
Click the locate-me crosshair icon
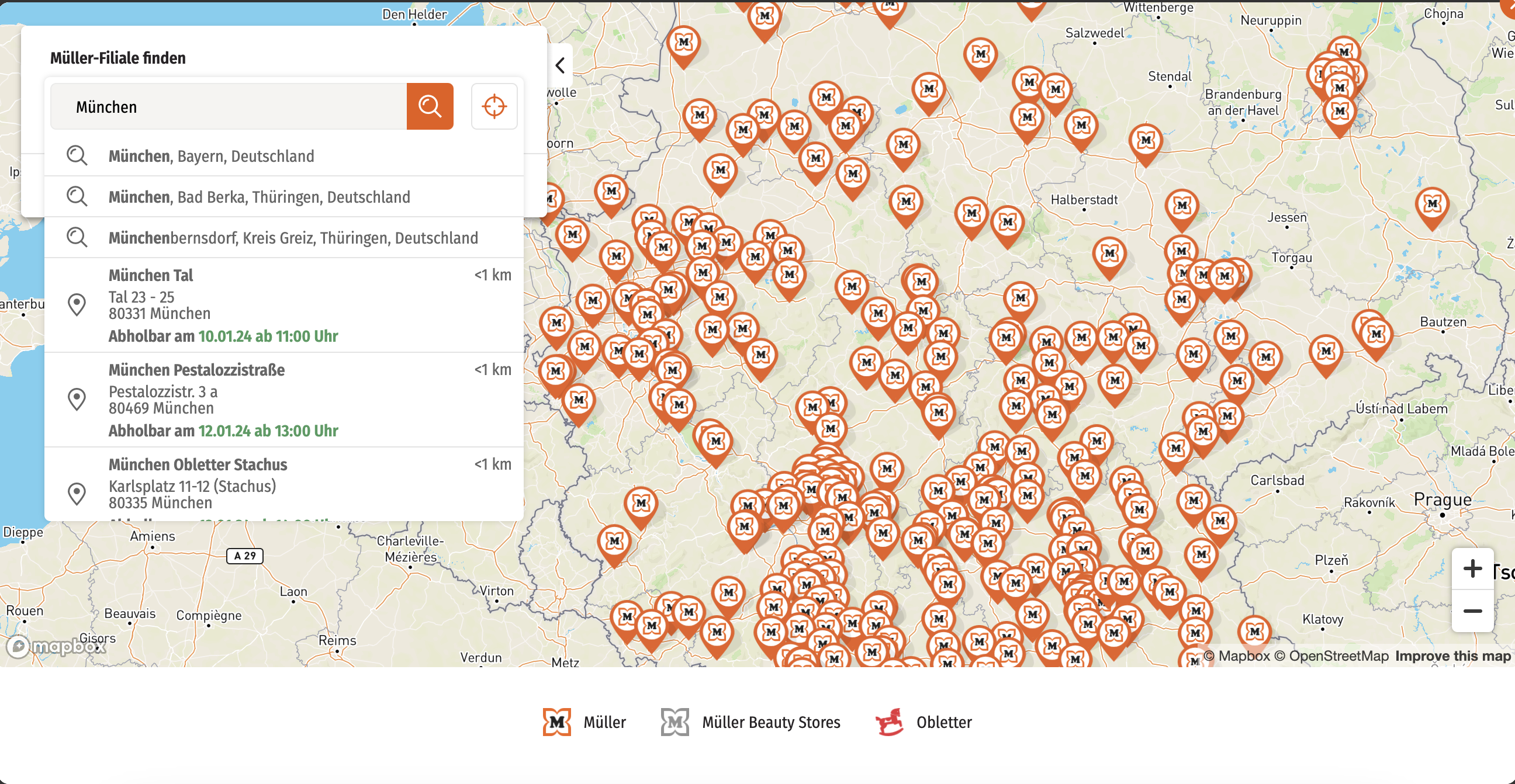click(x=494, y=106)
